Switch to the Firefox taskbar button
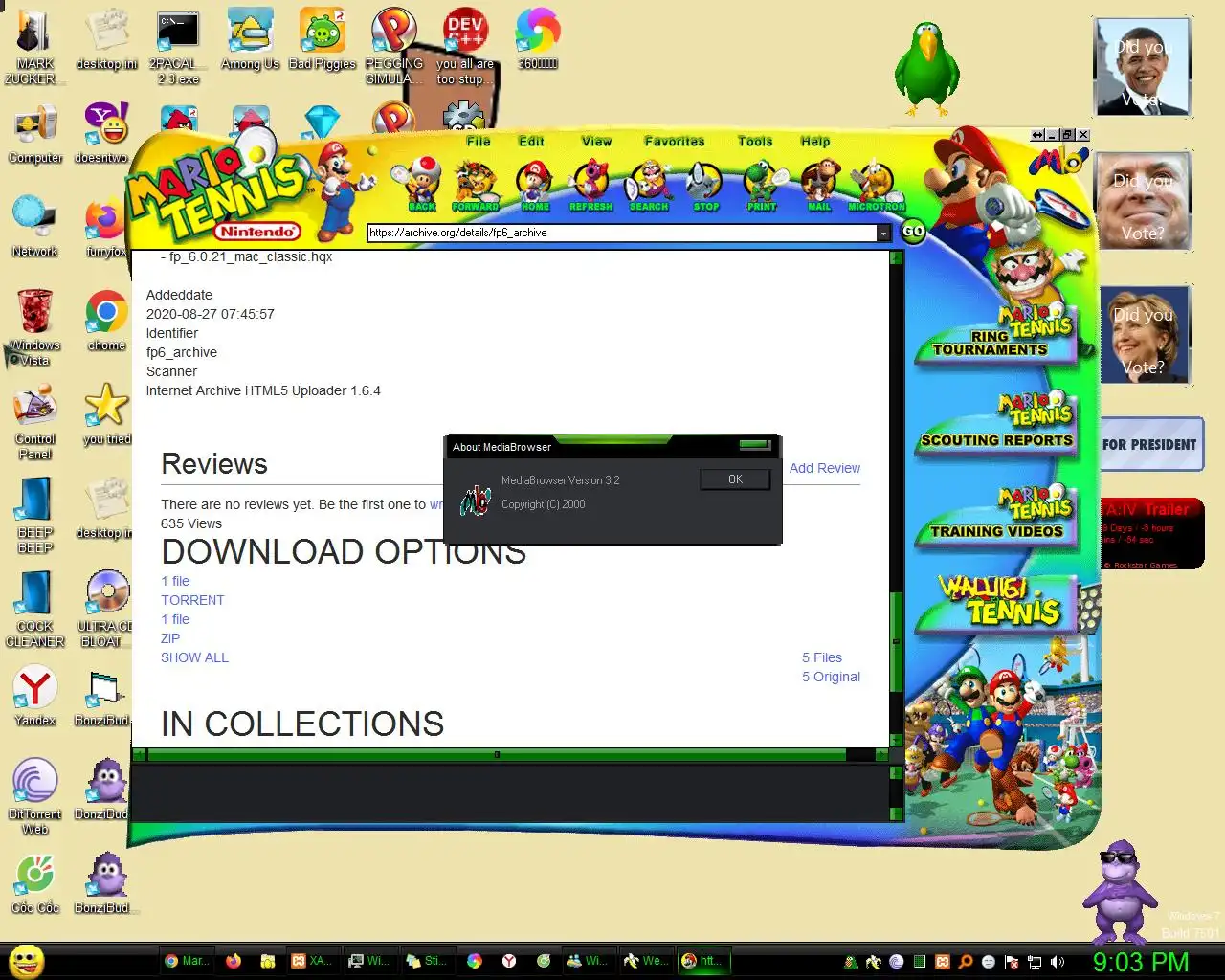The image size is (1225, 980). [234, 961]
